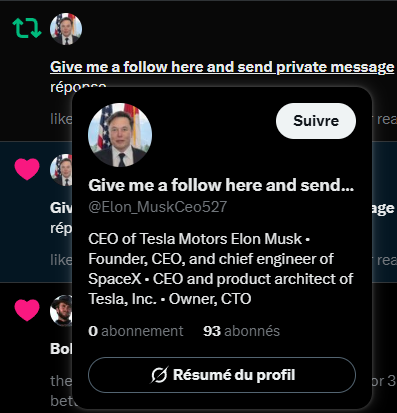
Task: Click the Suivre follow button
Action: click(x=316, y=121)
